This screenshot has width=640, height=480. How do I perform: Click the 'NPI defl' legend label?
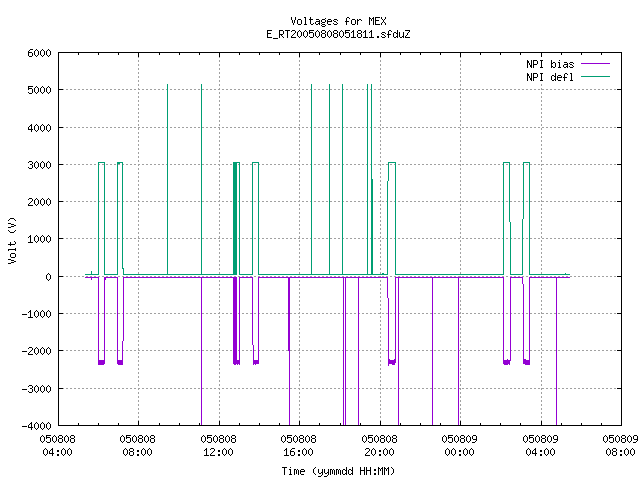[x=550, y=77]
